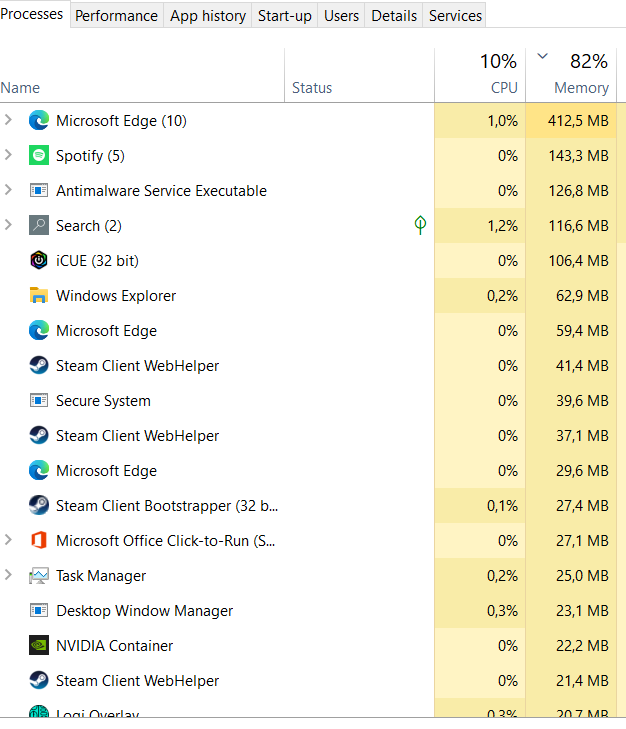This screenshot has width=626, height=729.
Task: Click the Steam Client Bootstrapper icon
Action: (x=39, y=505)
